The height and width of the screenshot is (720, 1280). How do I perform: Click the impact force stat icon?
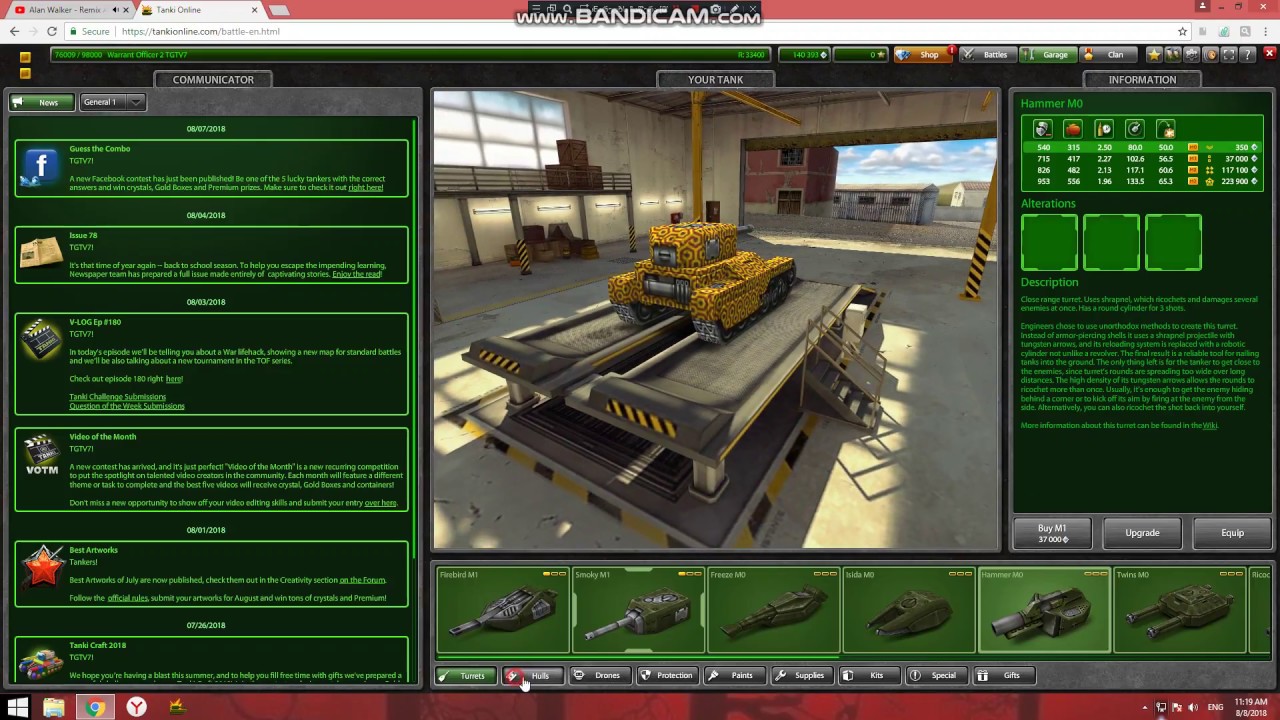[x=1073, y=129]
